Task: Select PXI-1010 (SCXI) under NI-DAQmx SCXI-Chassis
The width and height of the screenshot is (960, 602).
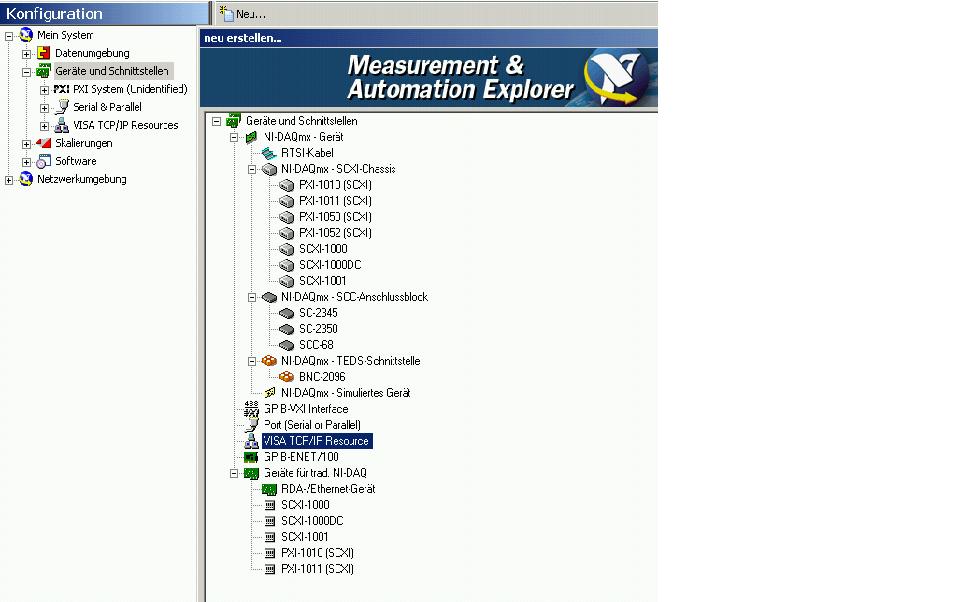Action: pyautogui.click(x=336, y=185)
